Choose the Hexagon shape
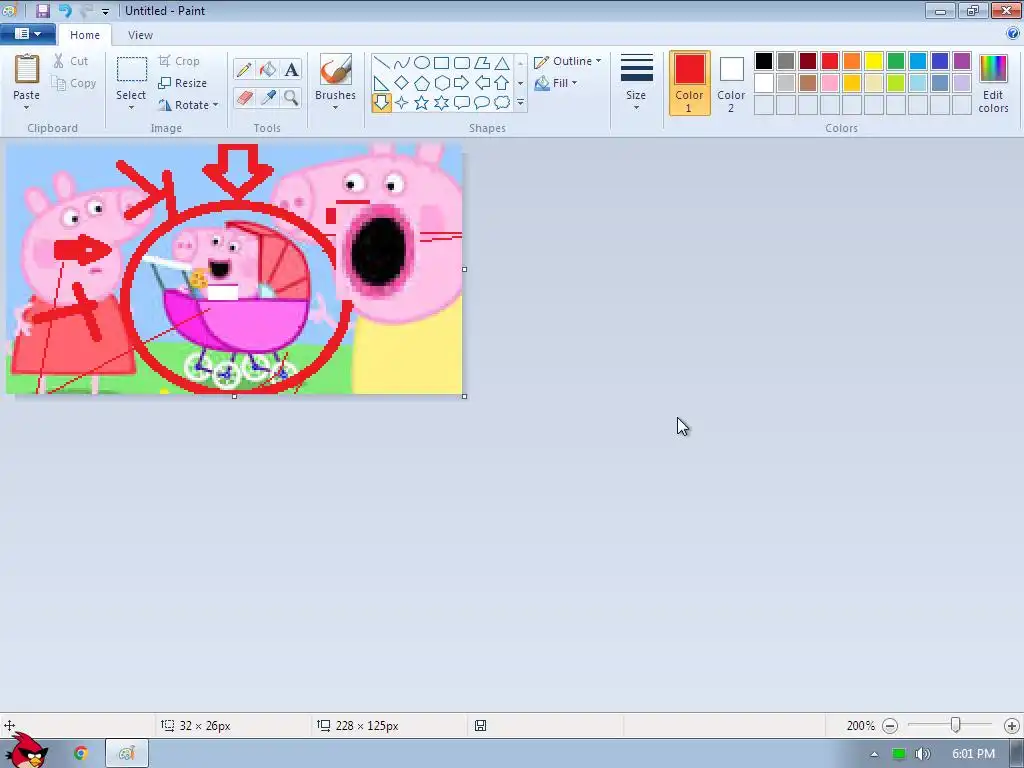 tap(441, 83)
